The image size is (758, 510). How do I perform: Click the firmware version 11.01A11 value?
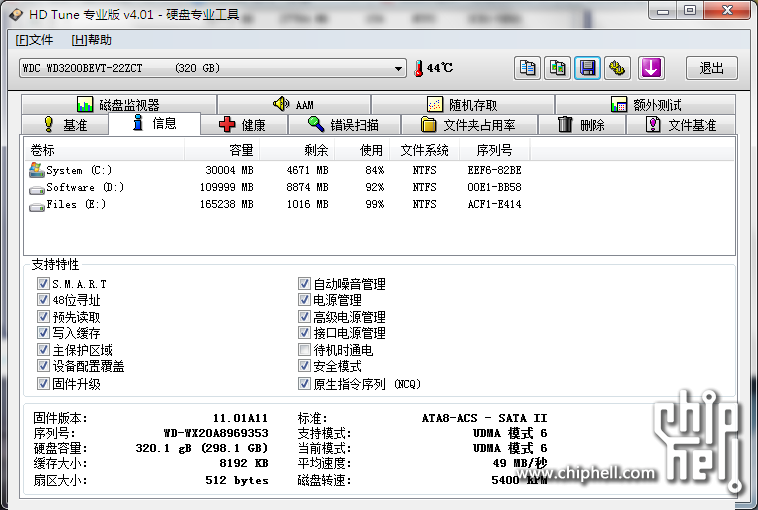pos(240,418)
